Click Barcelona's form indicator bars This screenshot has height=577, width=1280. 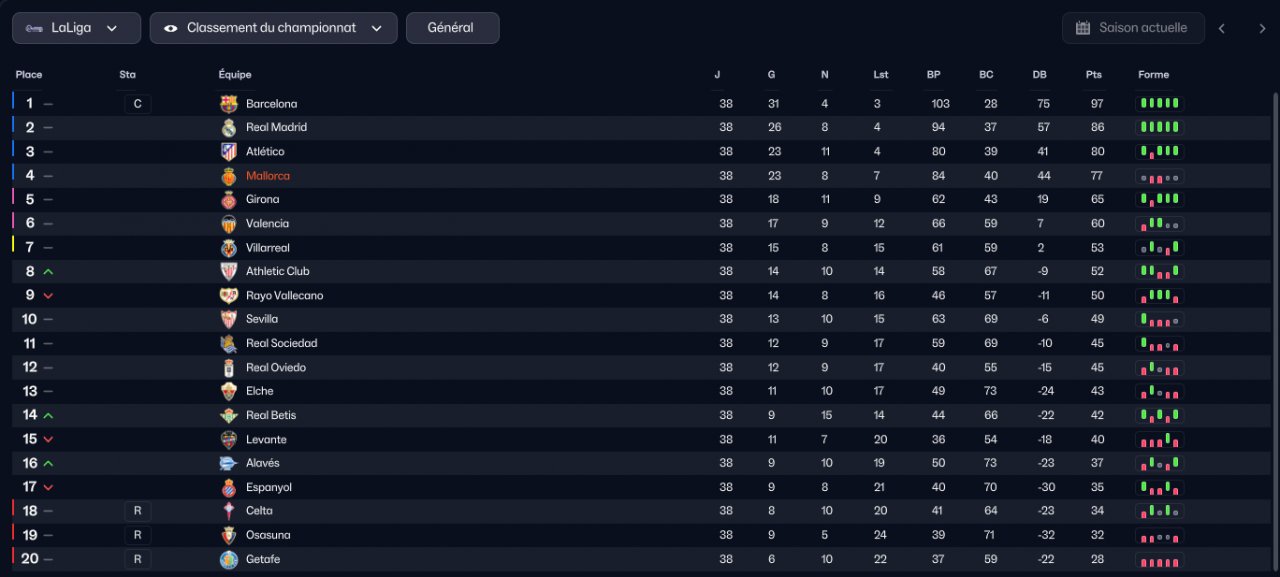pos(1160,103)
